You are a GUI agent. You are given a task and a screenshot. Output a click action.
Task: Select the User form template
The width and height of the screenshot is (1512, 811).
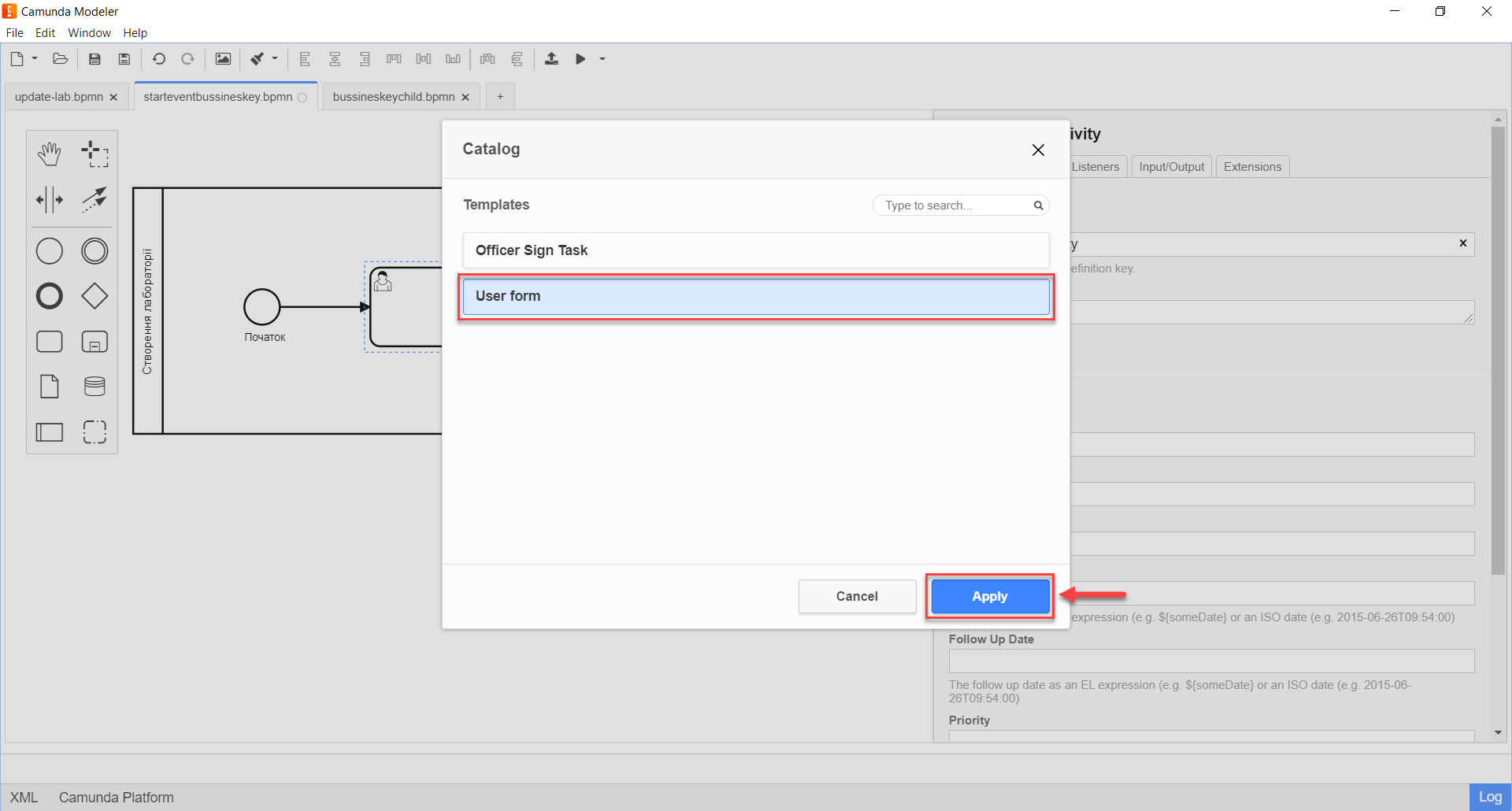coord(756,296)
